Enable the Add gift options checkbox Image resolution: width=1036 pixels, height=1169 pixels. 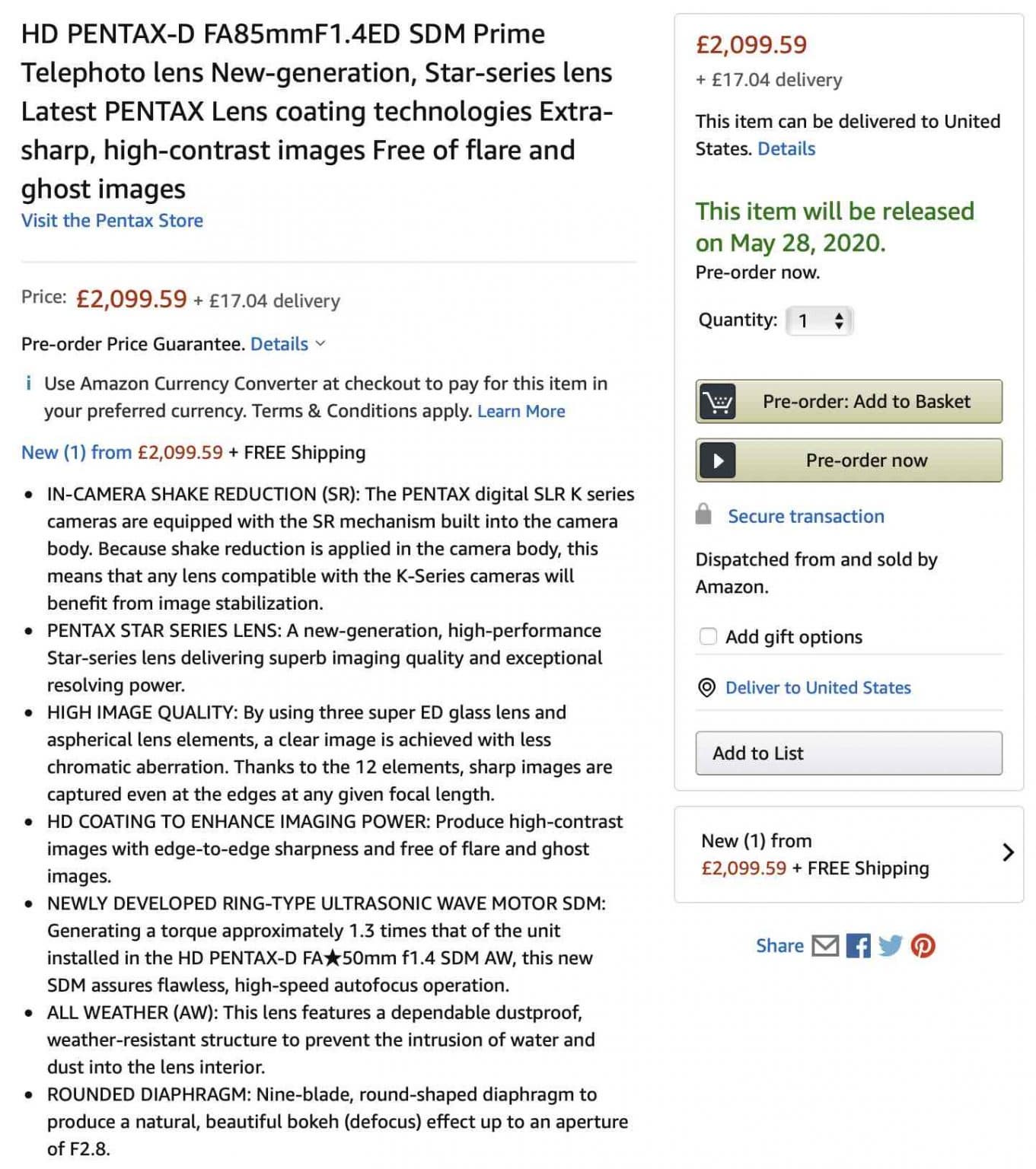pyautogui.click(x=708, y=636)
